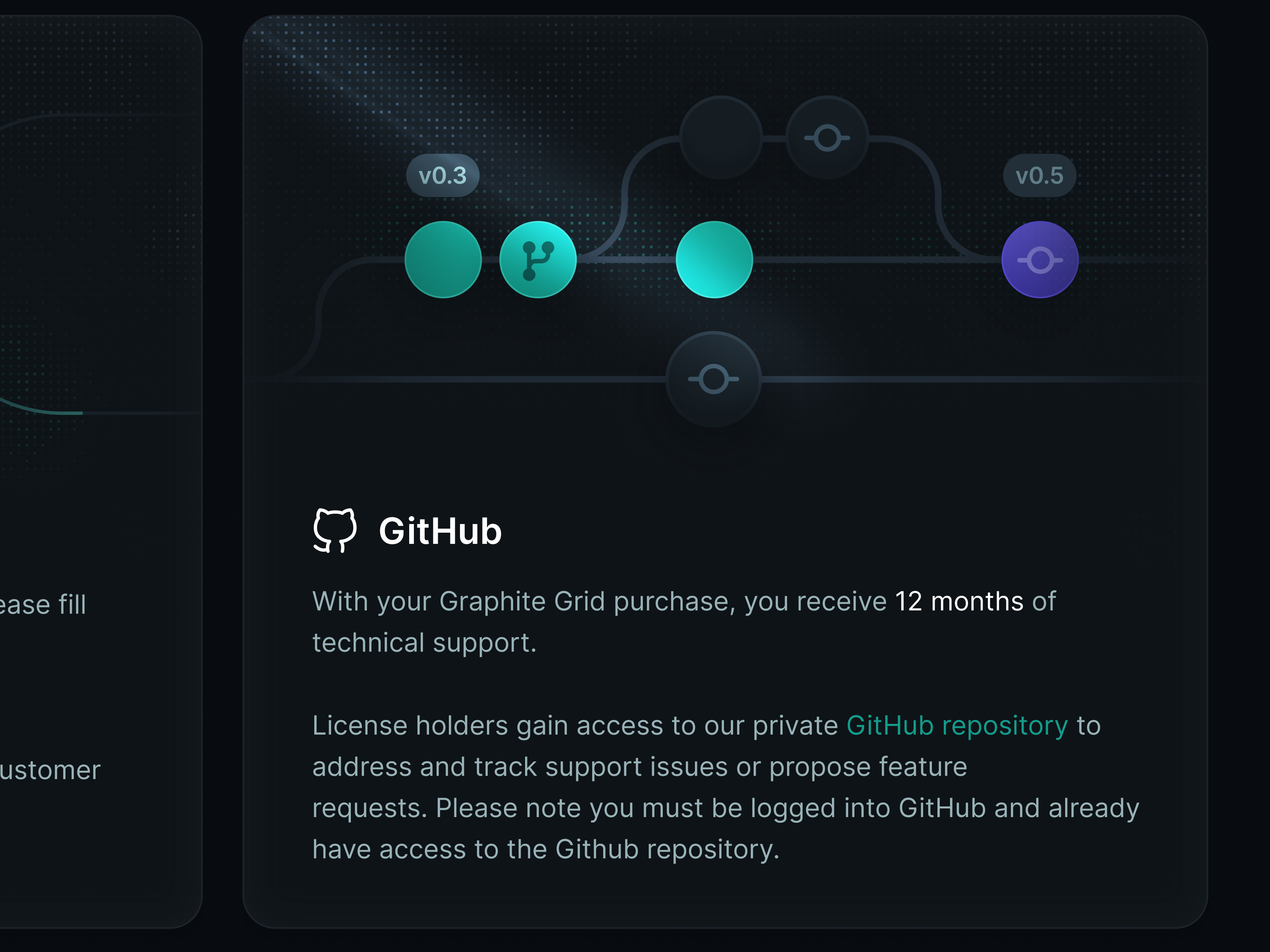The height and width of the screenshot is (952, 1270).
Task: Click the GitHub octocat logo icon
Action: click(x=335, y=530)
